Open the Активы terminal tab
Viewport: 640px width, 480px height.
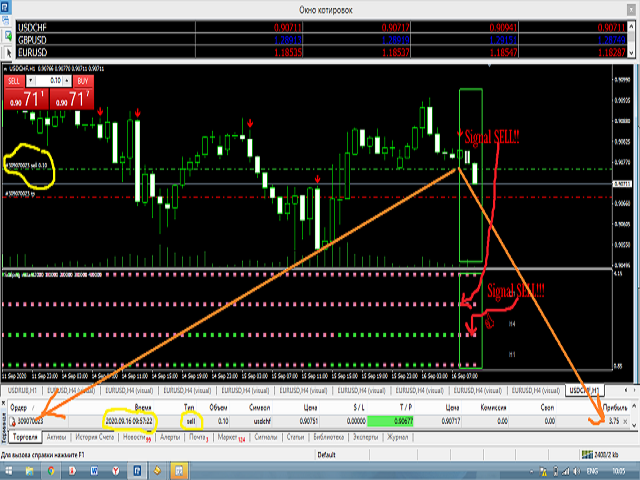[x=56, y=437]
